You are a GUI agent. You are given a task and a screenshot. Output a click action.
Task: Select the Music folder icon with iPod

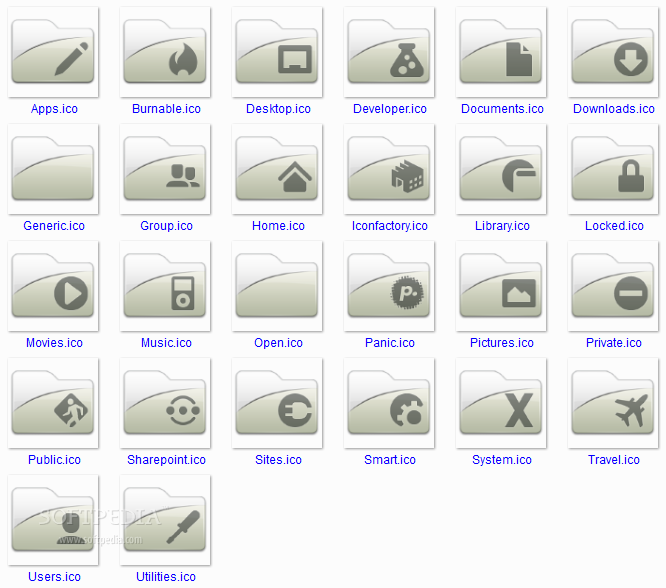pos(165,286)
